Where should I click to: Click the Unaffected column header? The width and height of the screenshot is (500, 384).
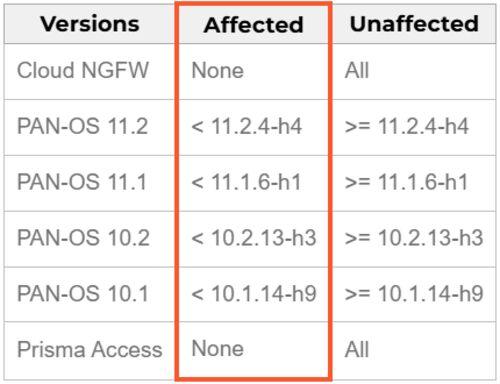(414, 24)
